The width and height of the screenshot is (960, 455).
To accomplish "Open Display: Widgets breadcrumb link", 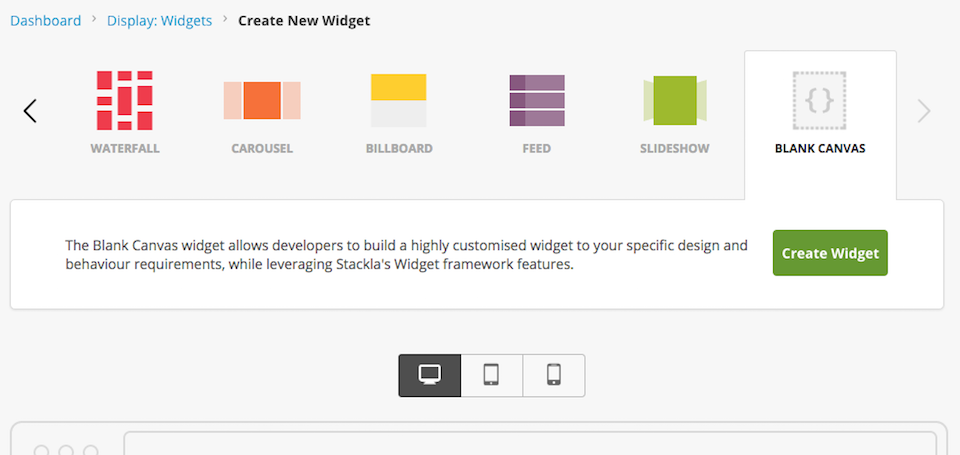I will tap(160, 20).
